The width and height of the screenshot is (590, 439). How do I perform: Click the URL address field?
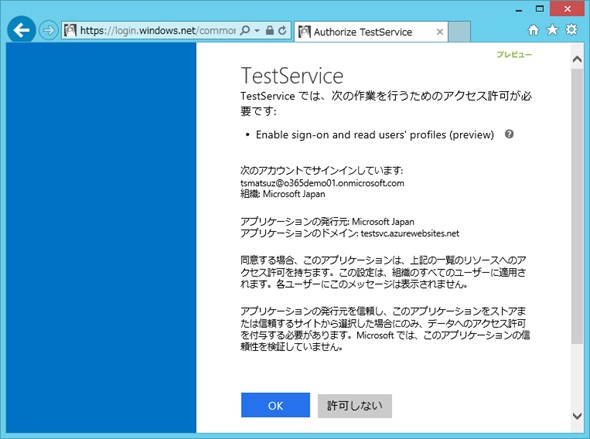pyautogui.click(x=158, y=30)
